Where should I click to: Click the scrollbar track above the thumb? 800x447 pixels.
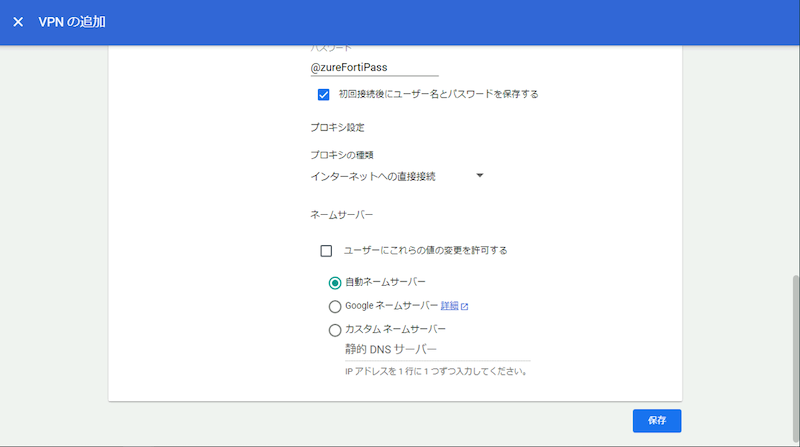point(795,150)
